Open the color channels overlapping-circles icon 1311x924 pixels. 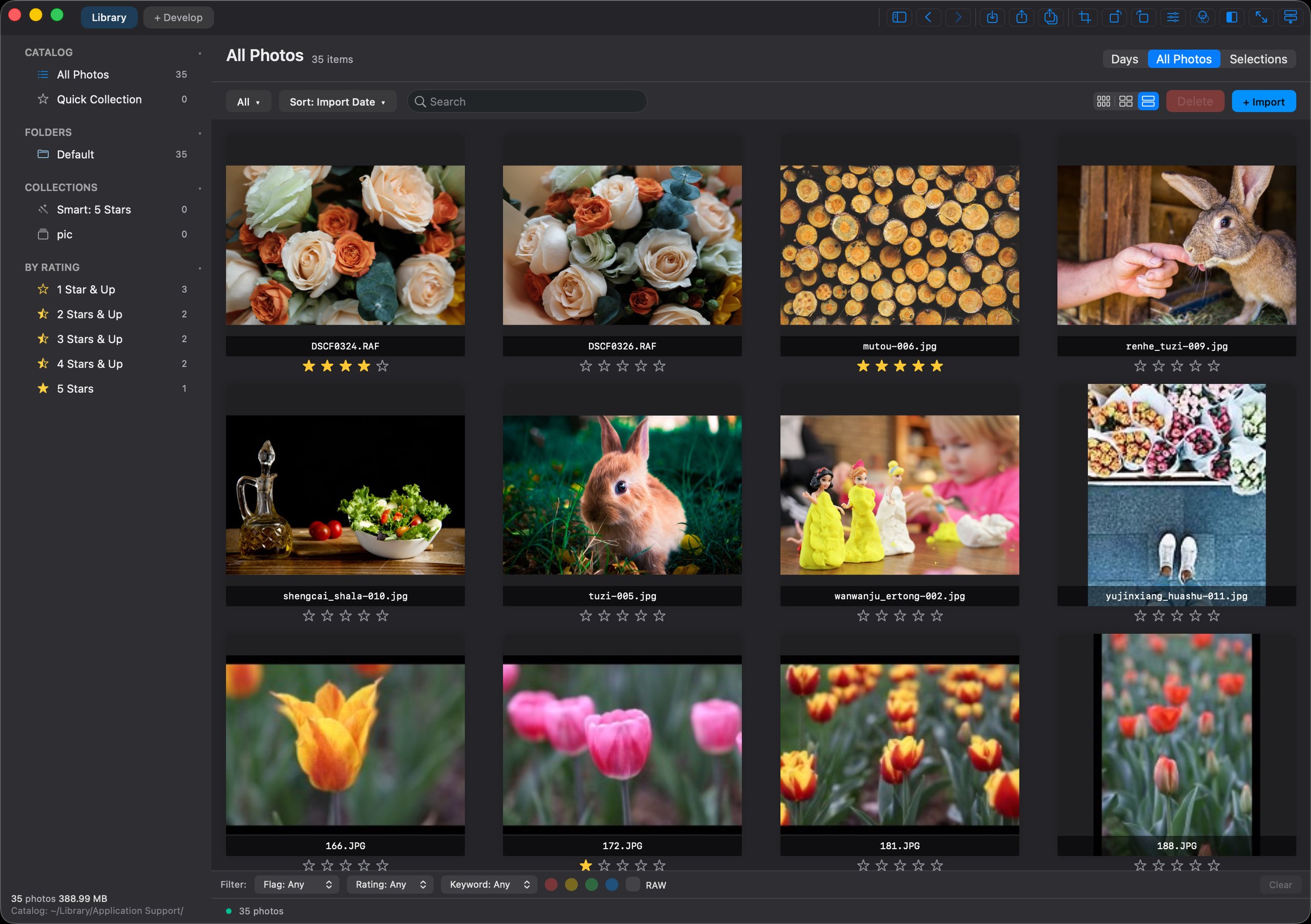[1202, 17]
